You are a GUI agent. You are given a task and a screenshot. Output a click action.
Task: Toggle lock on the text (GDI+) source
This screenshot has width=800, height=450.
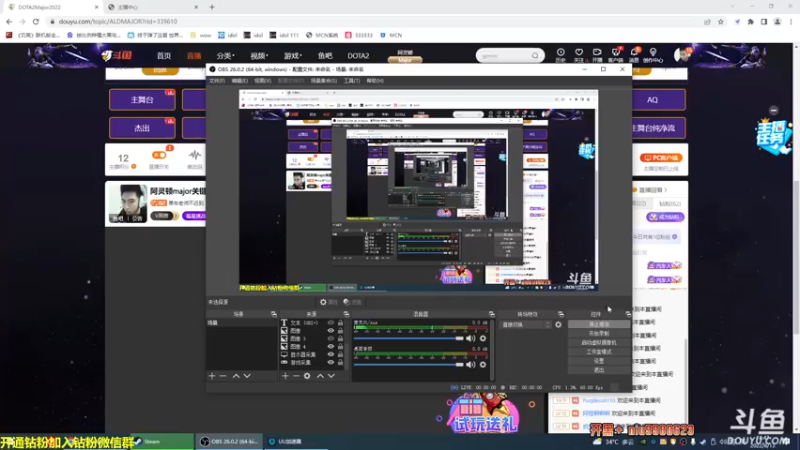[340, 323]
